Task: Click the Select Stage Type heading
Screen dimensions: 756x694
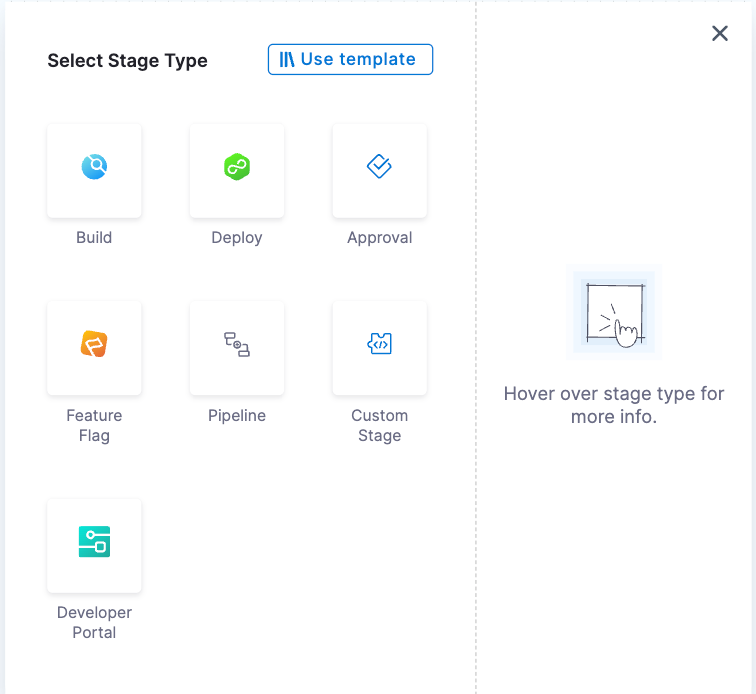Action: (x=128, y=61)
